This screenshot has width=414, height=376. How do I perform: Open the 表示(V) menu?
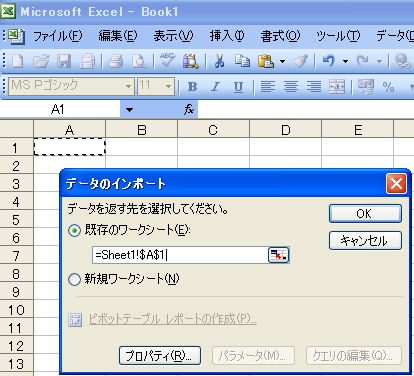point(173,36)
